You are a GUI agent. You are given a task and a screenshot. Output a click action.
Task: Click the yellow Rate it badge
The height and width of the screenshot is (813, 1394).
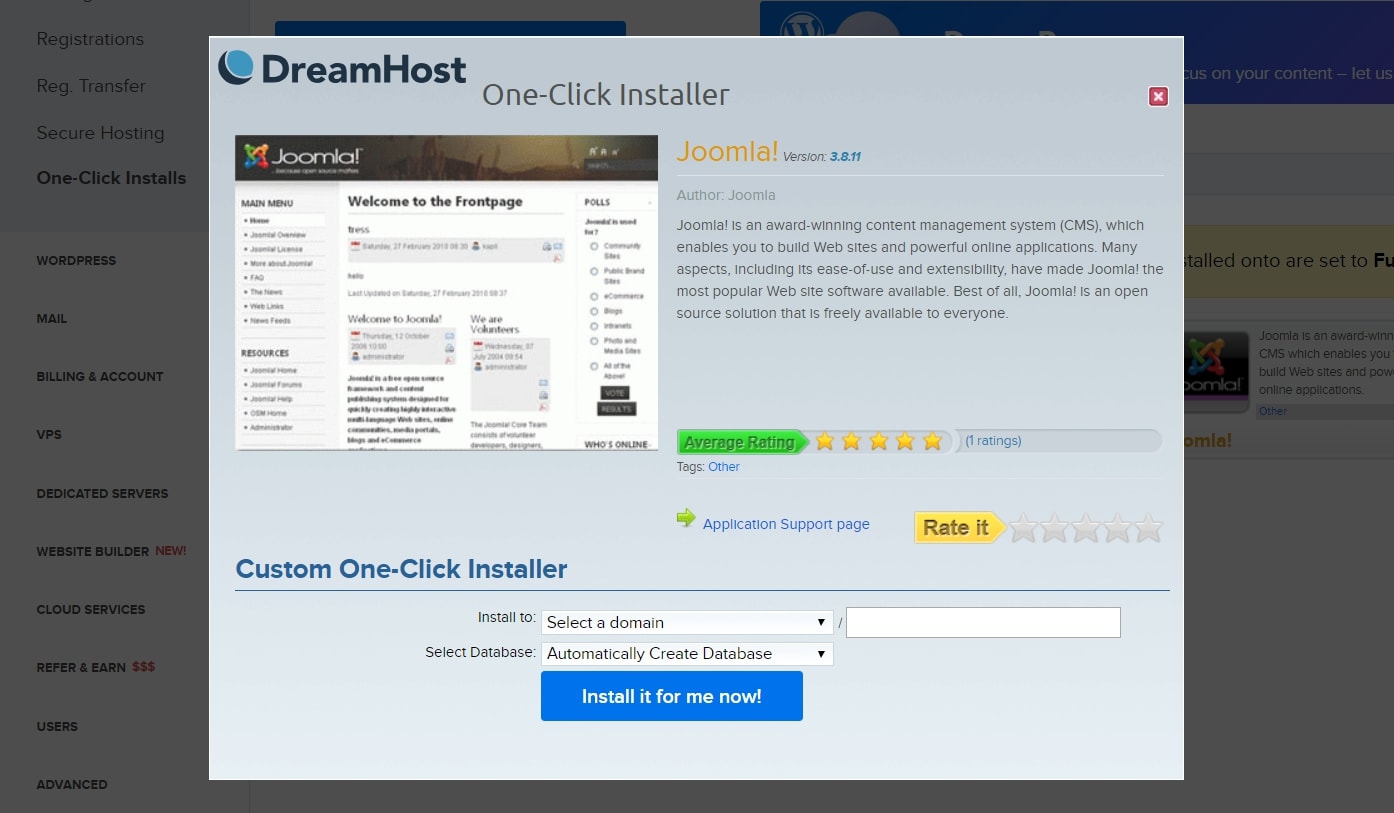(x=956, y=528)
